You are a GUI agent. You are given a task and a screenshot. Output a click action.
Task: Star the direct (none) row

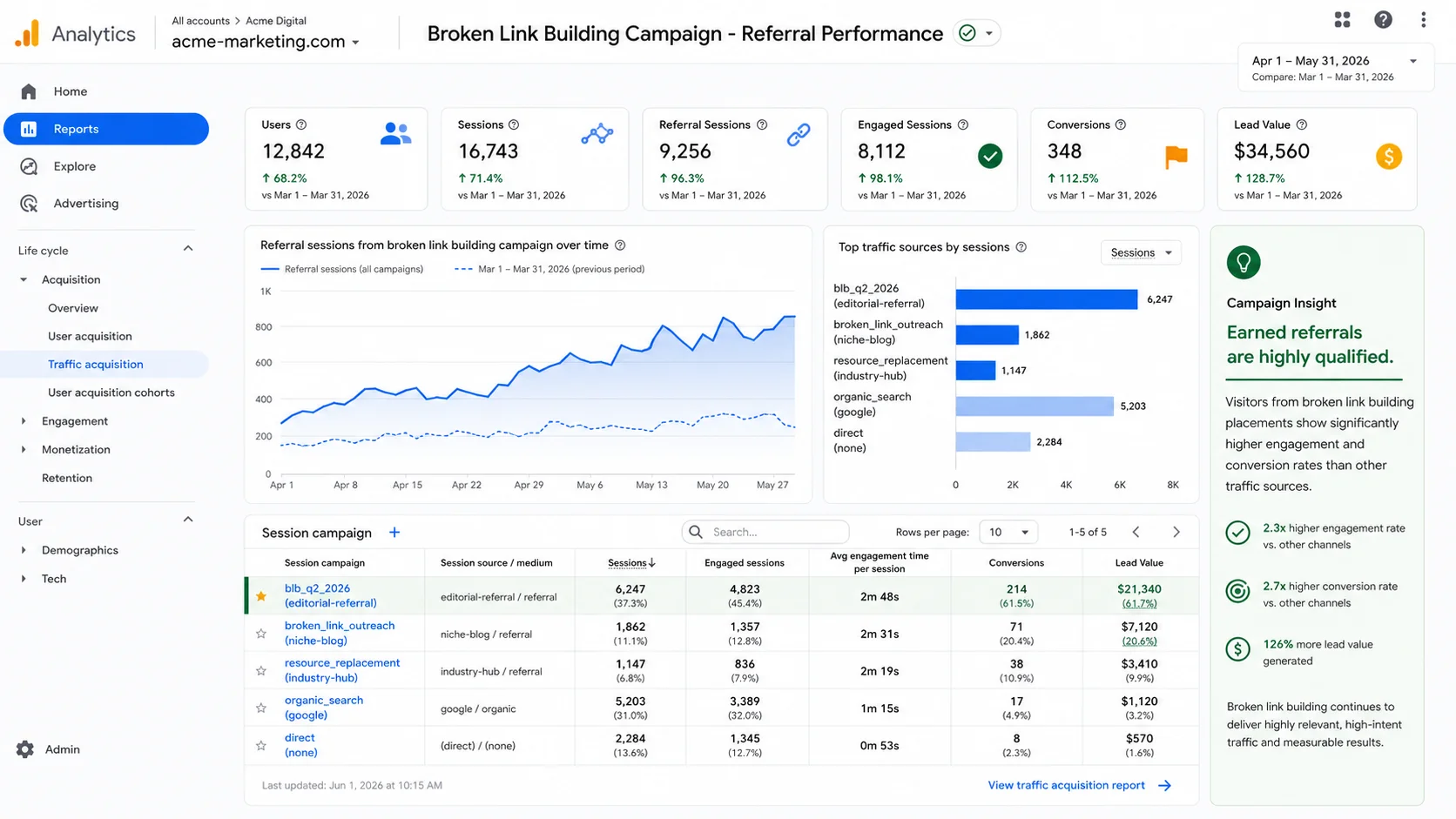point(261,746)
